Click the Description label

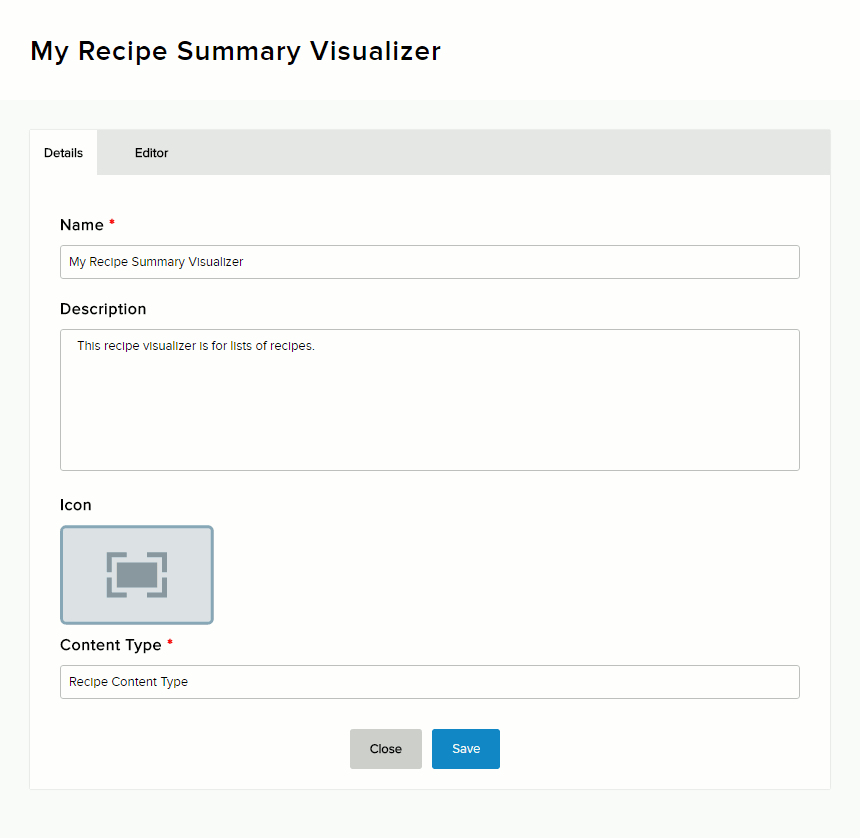[103, 309]
